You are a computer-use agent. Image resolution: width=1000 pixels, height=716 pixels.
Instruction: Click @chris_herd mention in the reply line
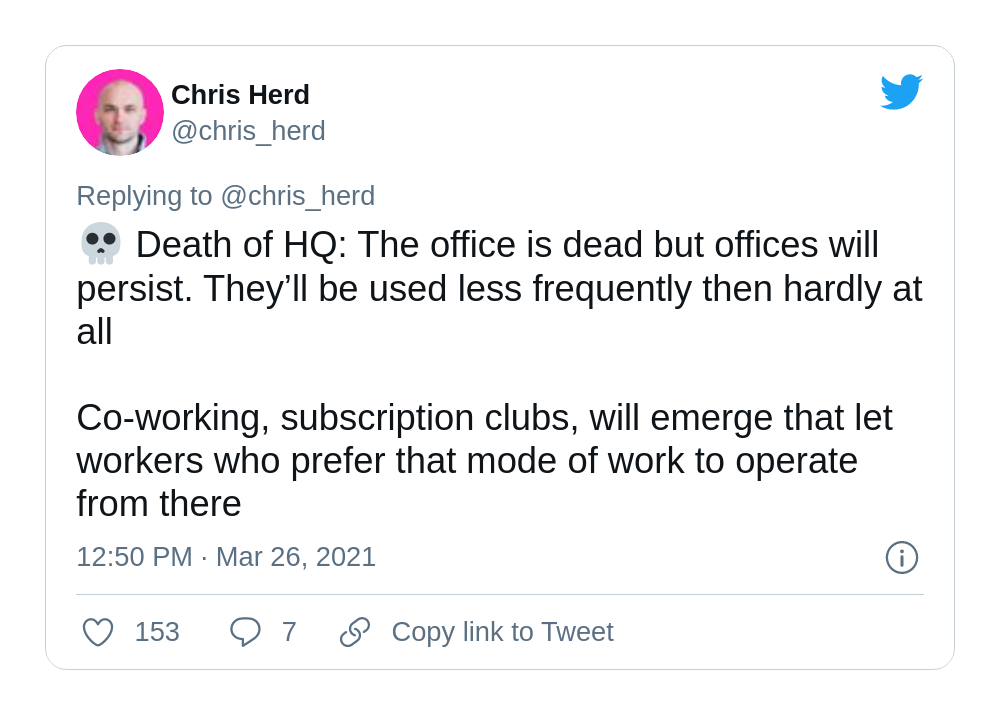coord(298,196)
